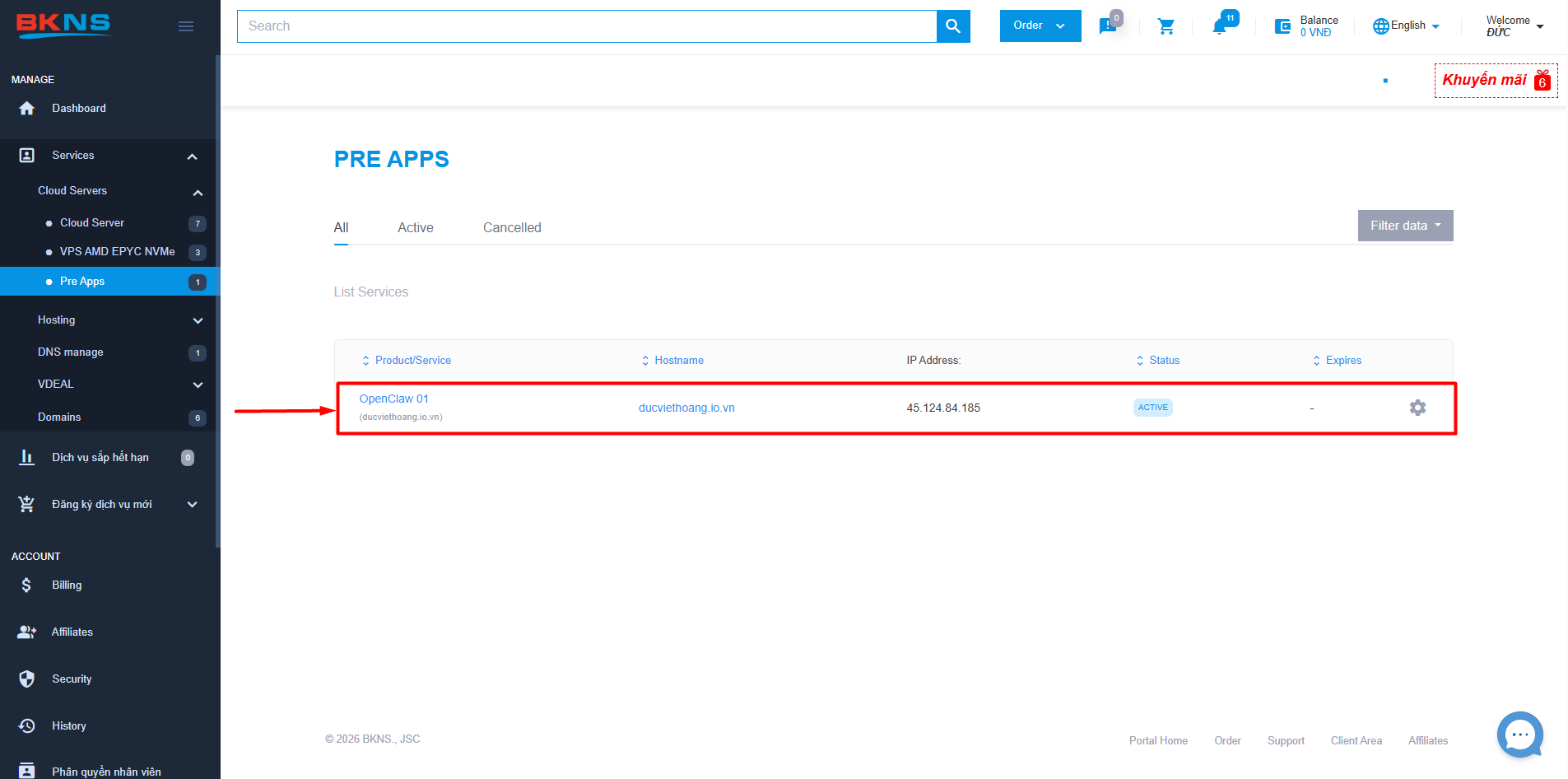This screenshot has width=1568, height=779.
Task: Open the Order dropdown
Action: (1040, 26)
